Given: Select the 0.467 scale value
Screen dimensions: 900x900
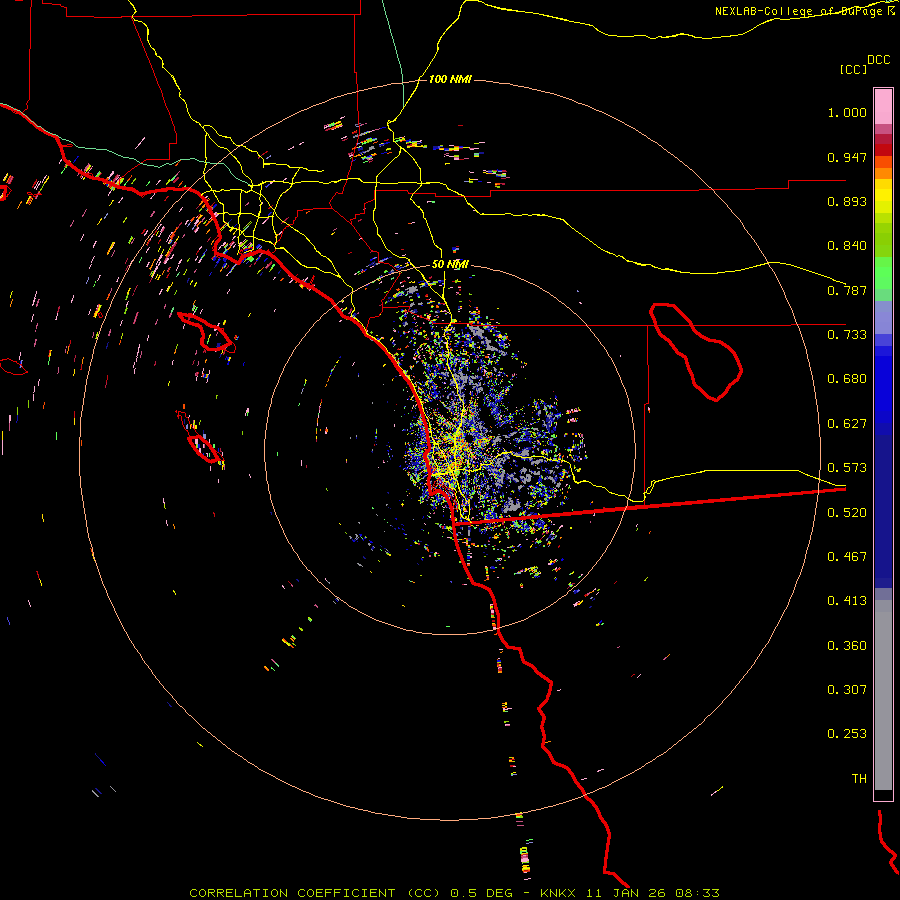Looking at the screenshot, I should point(847,557).
